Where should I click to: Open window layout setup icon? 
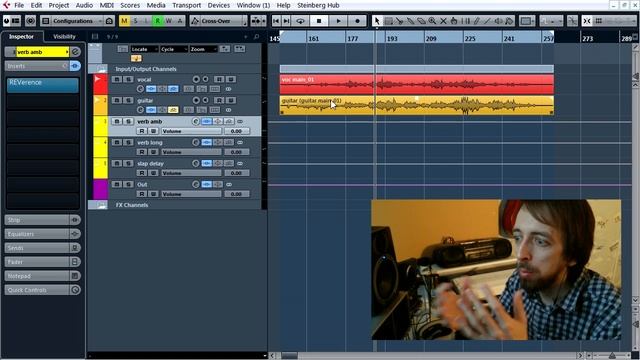pos(16,21)
